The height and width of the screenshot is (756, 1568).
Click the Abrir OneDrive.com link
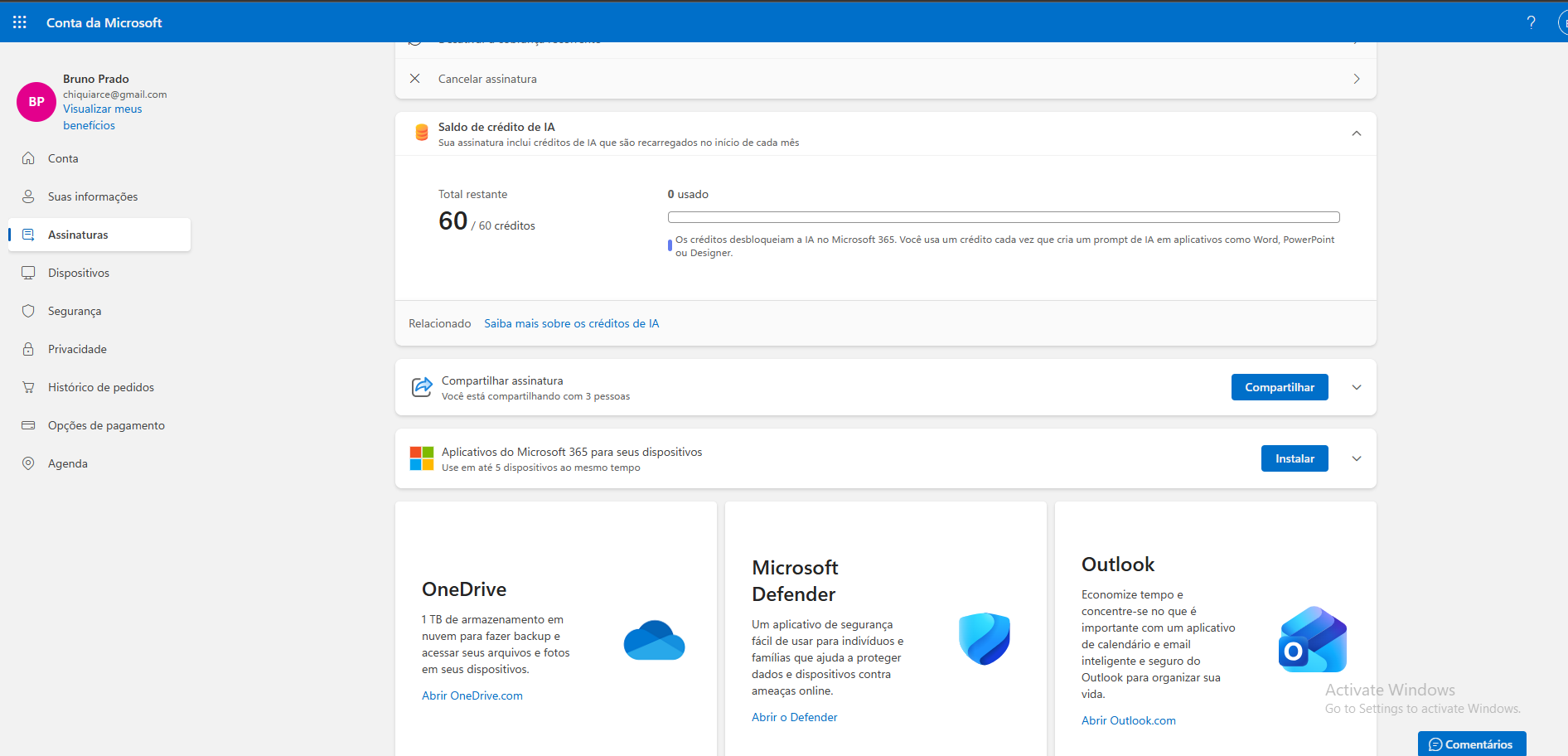(x=472, y=695)
